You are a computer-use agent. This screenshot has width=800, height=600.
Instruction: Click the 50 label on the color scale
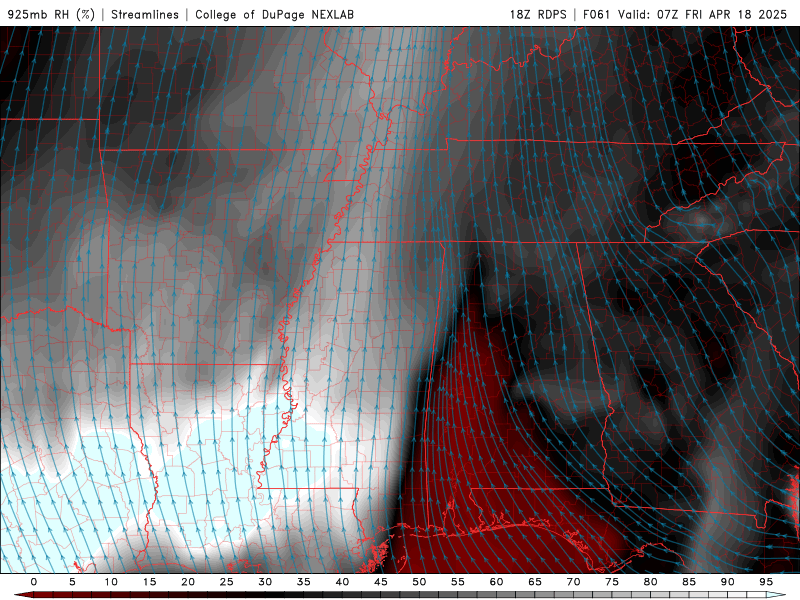419,582
